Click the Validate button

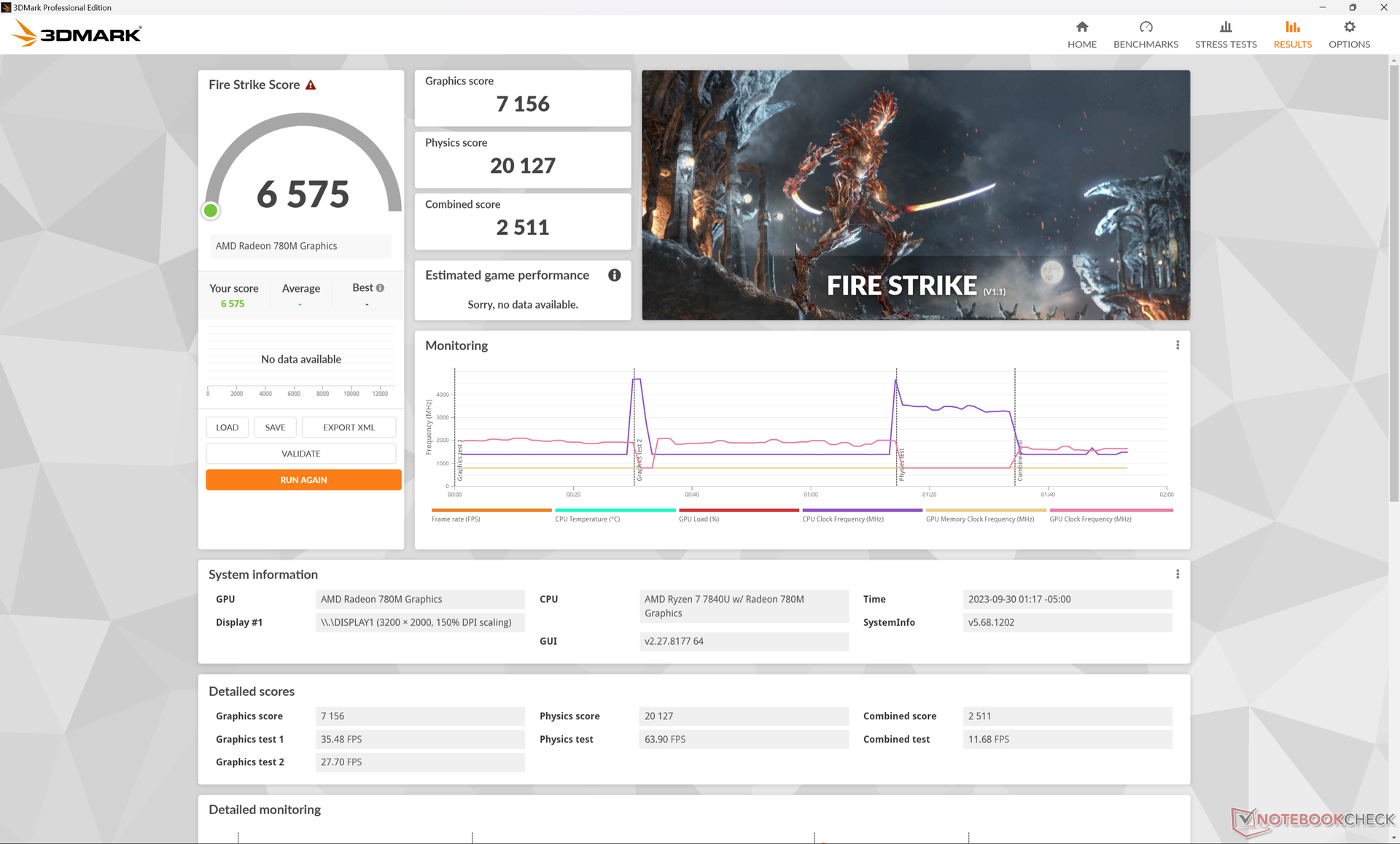pos(300,454)
